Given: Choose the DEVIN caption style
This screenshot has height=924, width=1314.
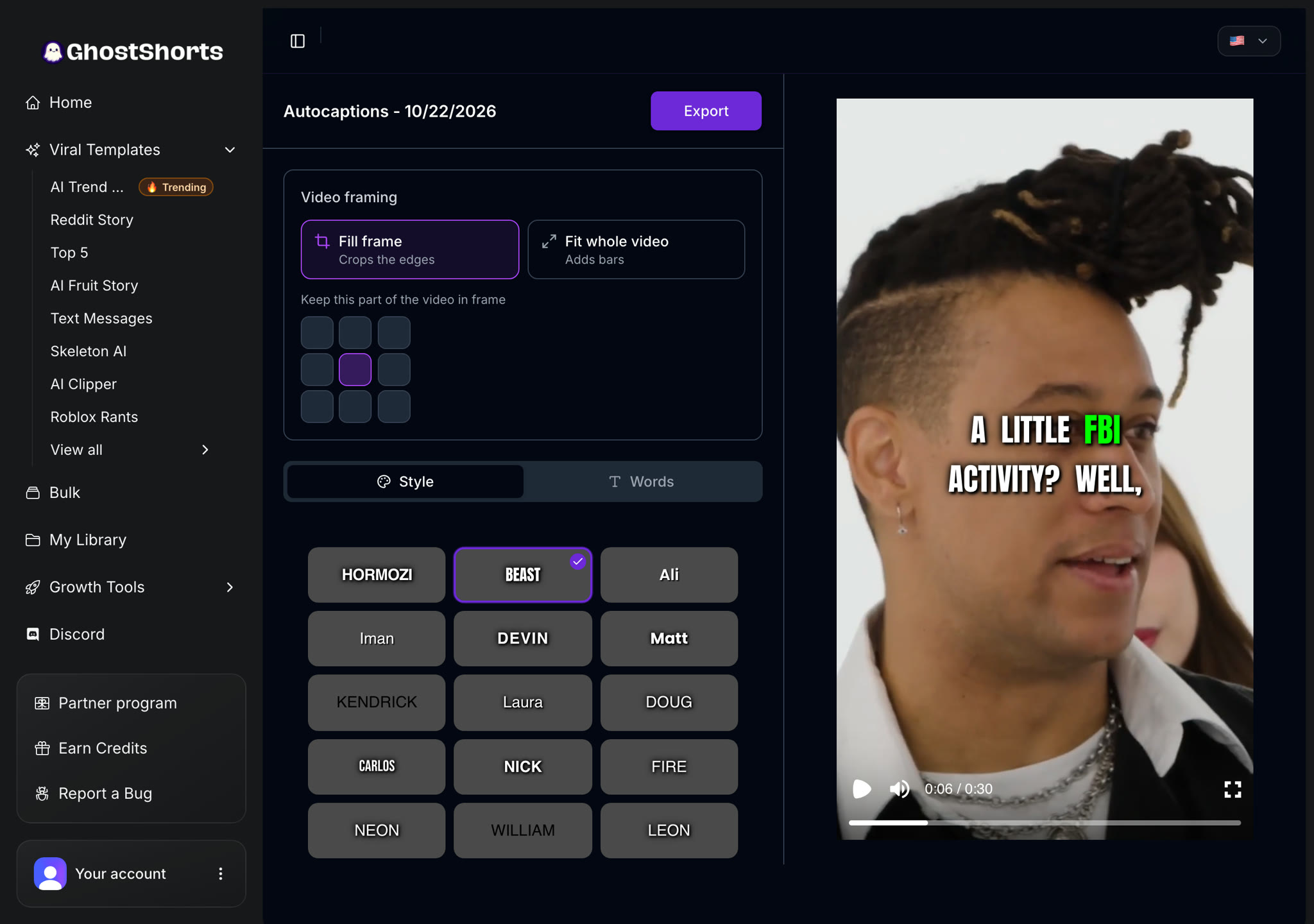Looking at the screenshot, I should [x=523, y=638].
